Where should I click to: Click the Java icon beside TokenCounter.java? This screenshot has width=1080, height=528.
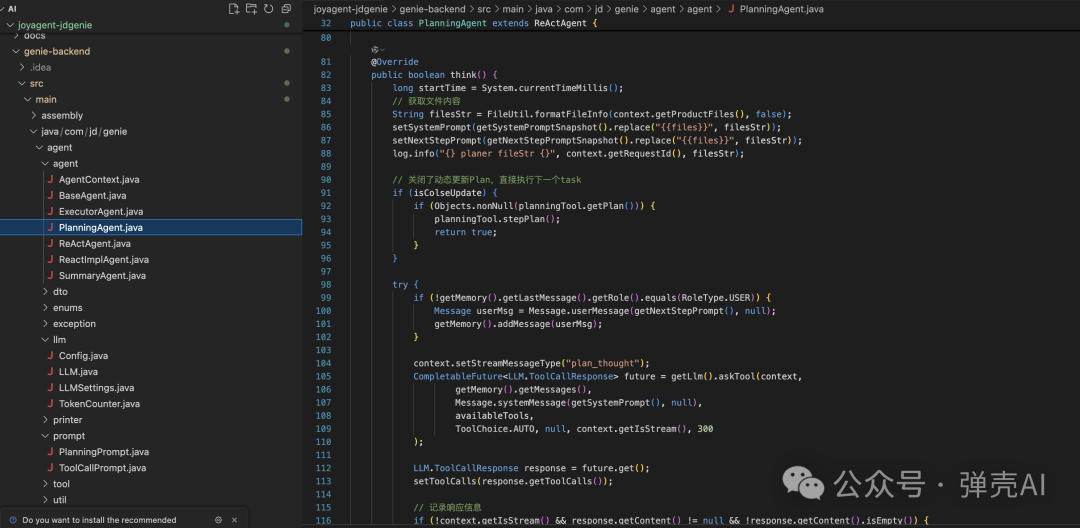tap(50, 403)
